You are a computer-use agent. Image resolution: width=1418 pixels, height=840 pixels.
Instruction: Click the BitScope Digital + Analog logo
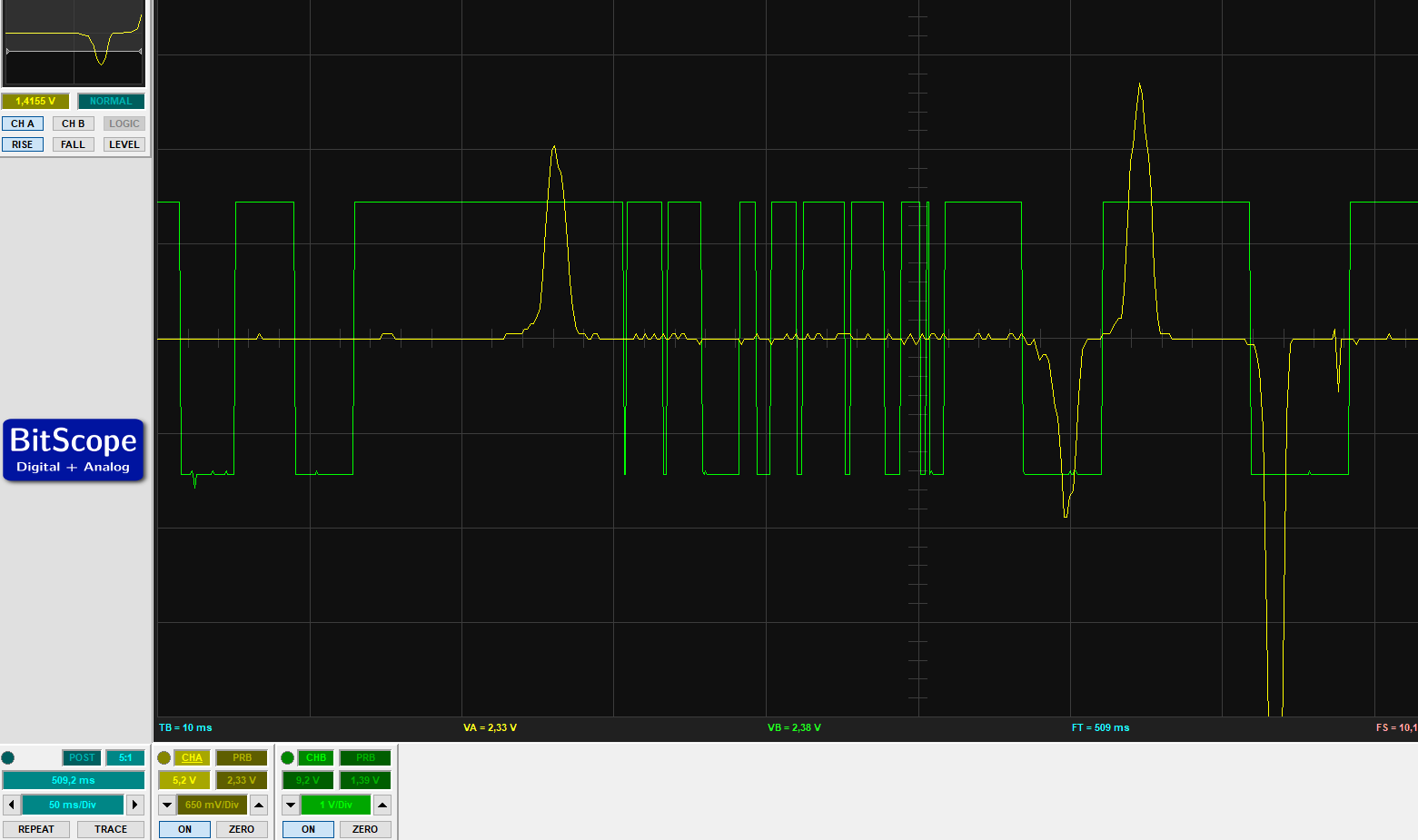[74, 450]
